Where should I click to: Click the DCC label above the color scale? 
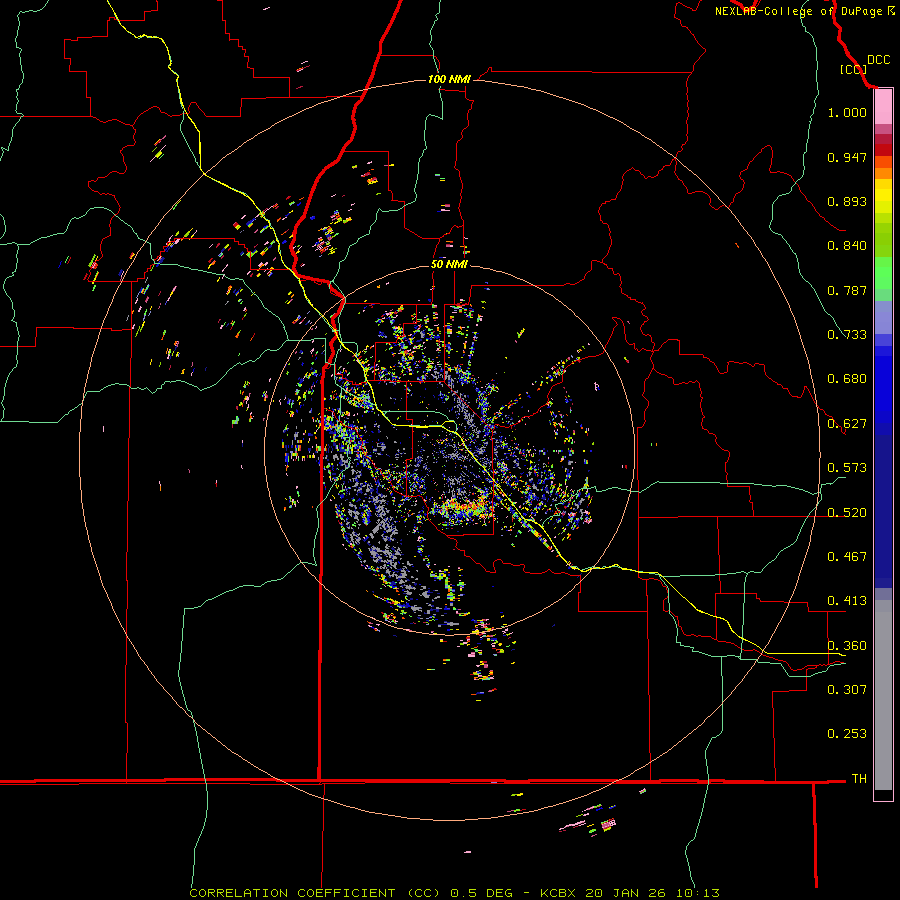(878, 60)
